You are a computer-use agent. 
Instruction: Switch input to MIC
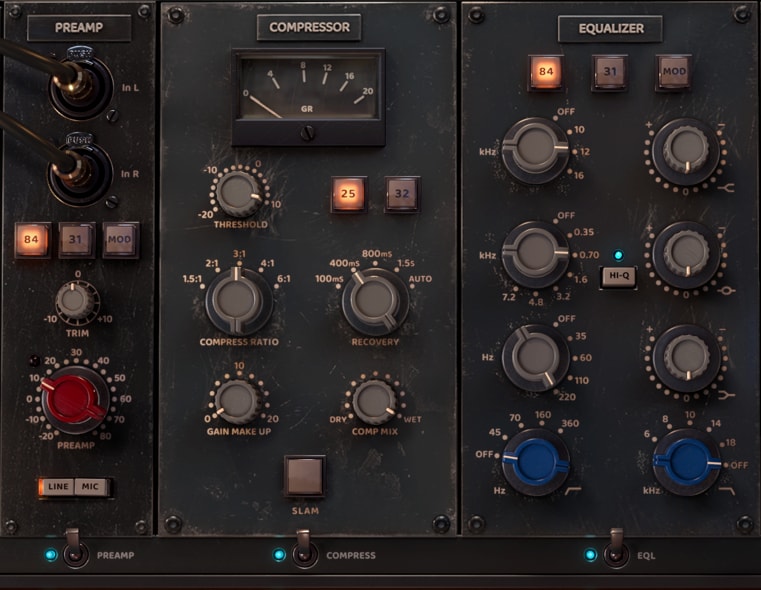[x=90, y=487]
